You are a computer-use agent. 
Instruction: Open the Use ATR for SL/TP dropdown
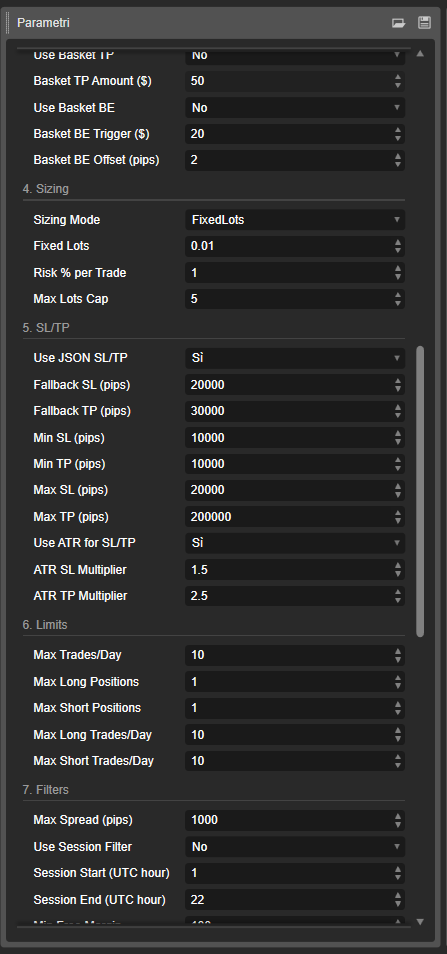295,543
